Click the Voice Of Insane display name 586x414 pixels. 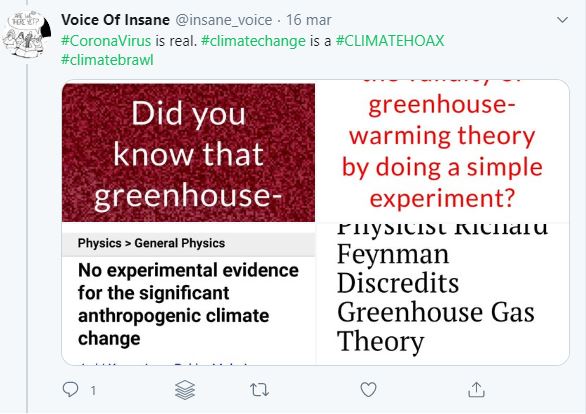115,20
